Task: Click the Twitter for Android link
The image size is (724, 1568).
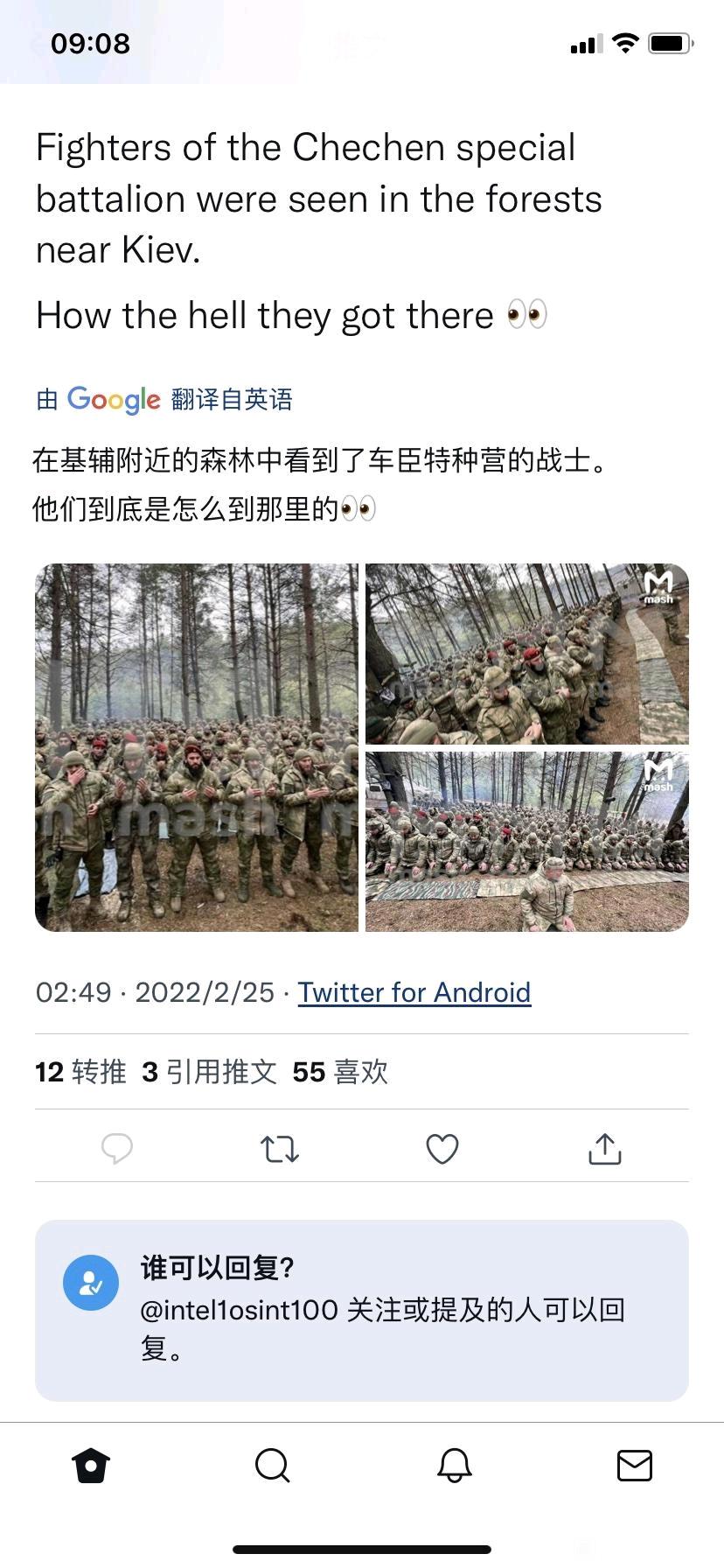Action: [x=414, y=992]
